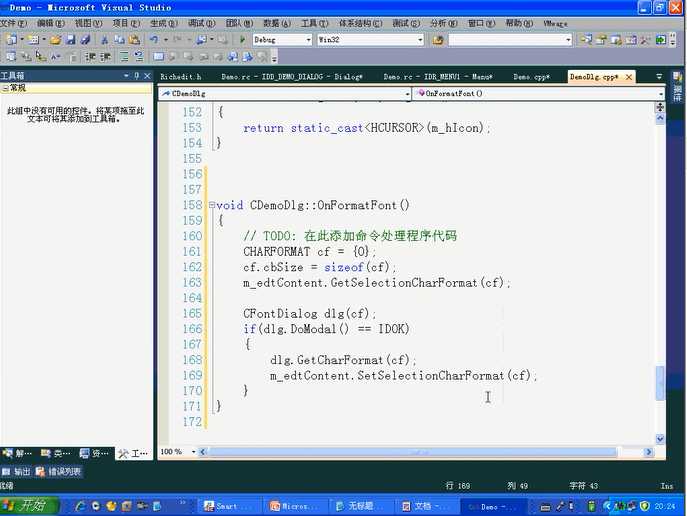The image size is (687, 516).
Task: Click the vertical scrollbar down arrow
Action: tap(660, 438)
